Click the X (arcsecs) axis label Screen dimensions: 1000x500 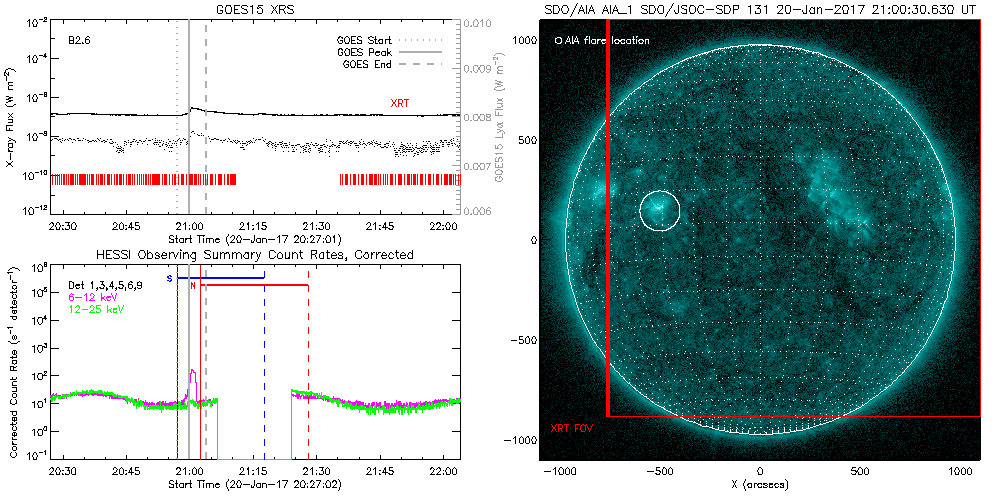pyautogui.click(x=760, y=484)
